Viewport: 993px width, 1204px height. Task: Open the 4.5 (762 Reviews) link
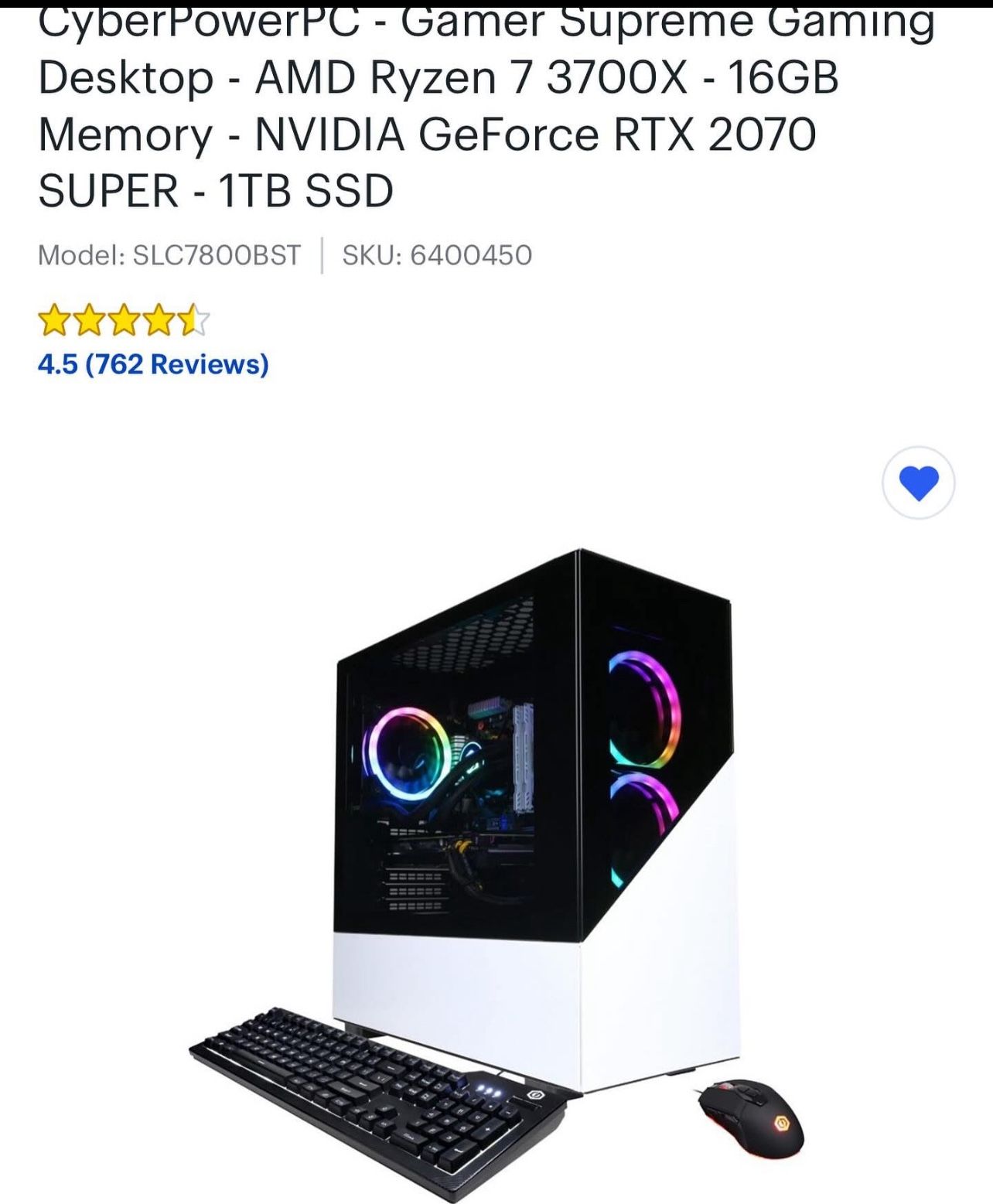coord(153,363)
